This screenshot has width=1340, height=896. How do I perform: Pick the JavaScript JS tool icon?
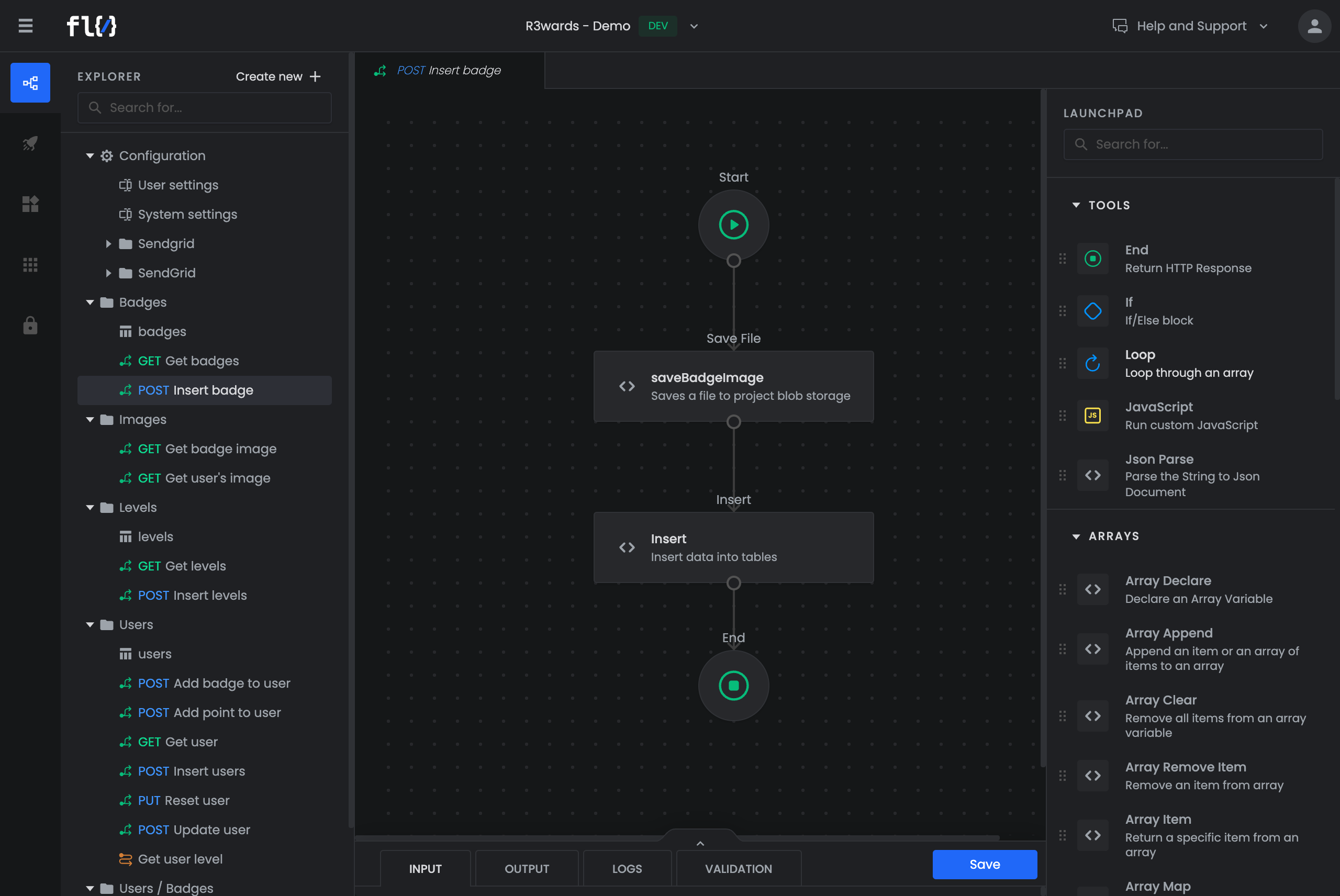coord(1092,416)
